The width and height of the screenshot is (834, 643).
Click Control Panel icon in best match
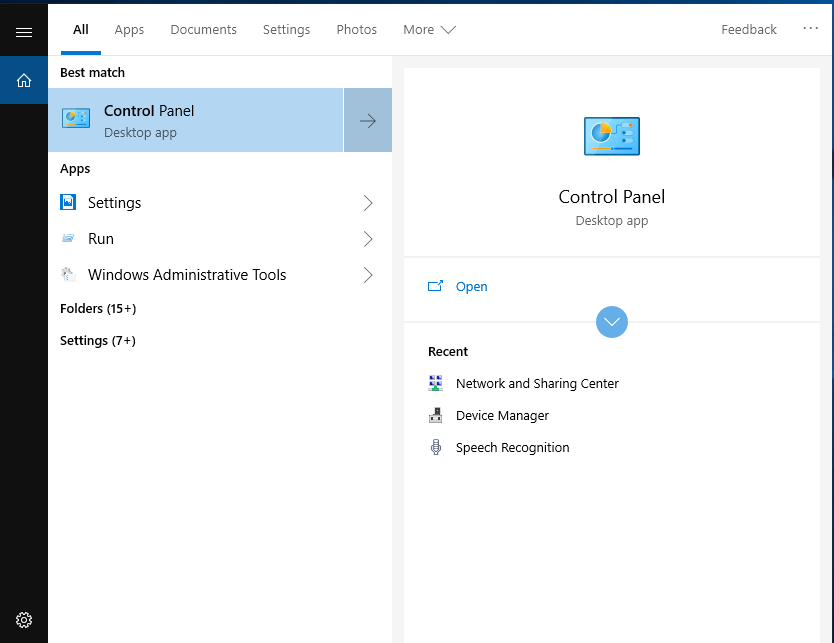pyautogui.click(x=76, y=118)
